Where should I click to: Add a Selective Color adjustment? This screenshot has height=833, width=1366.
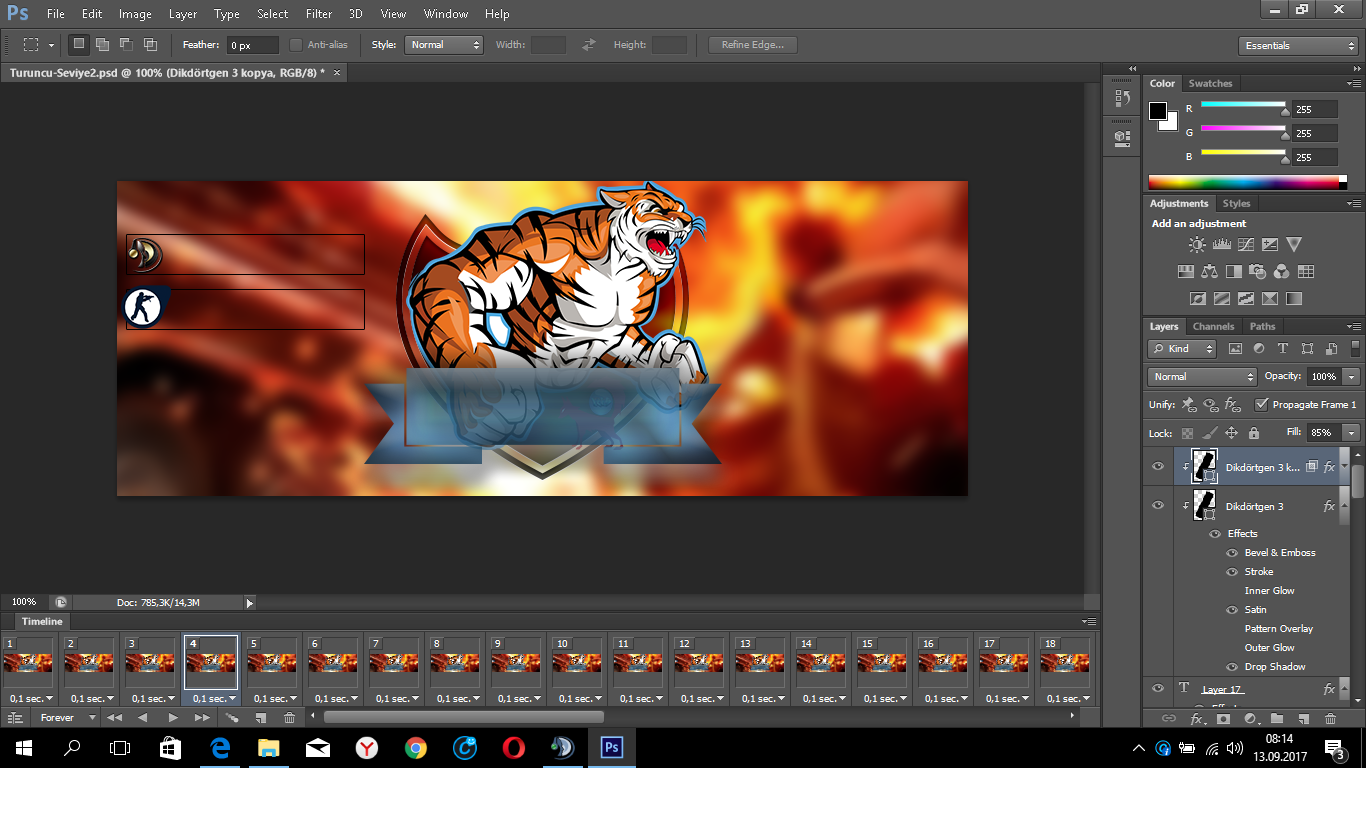coord(1270,298)
